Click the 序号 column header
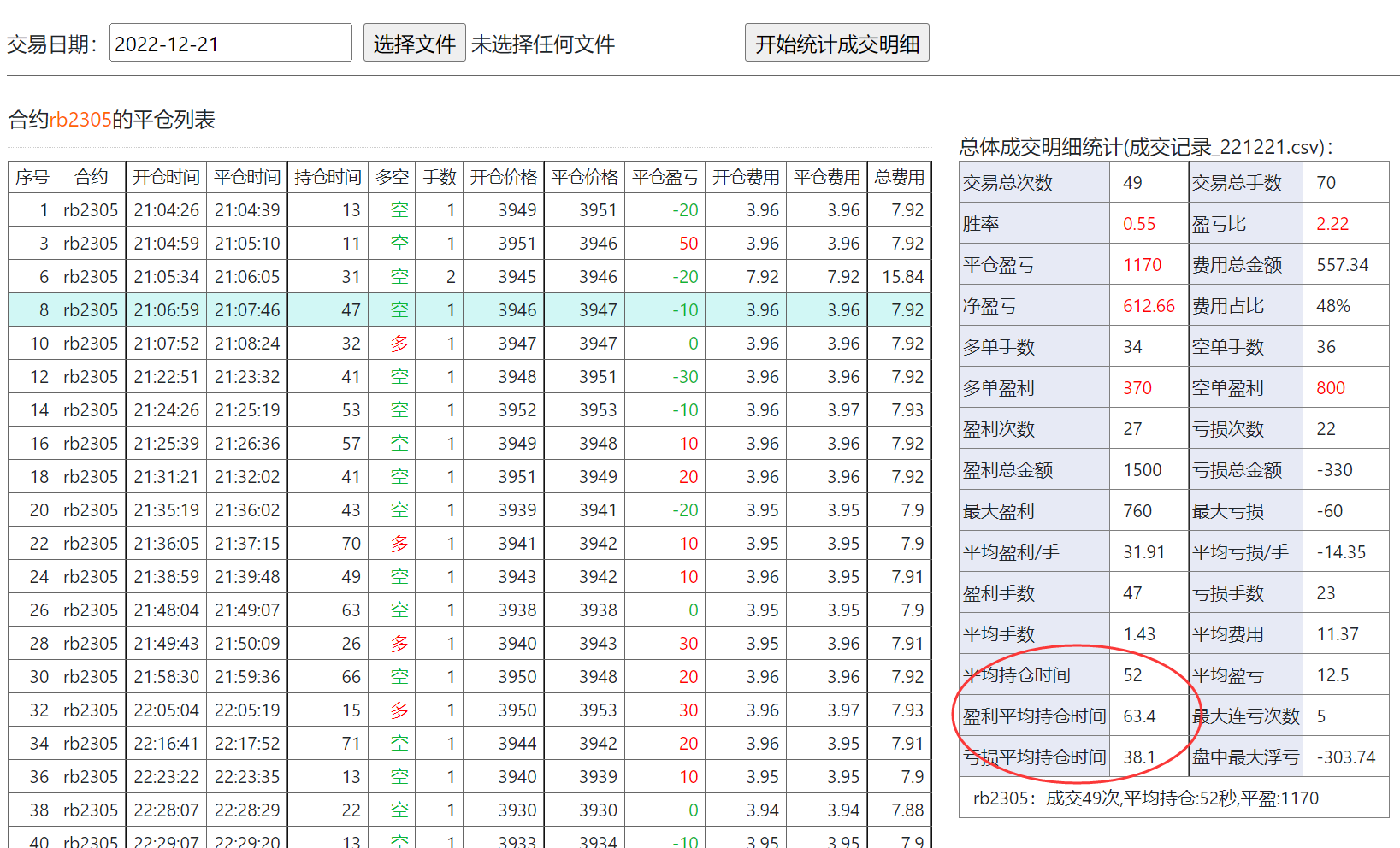This screenshot has width=1400, height=848. point(32,177)
